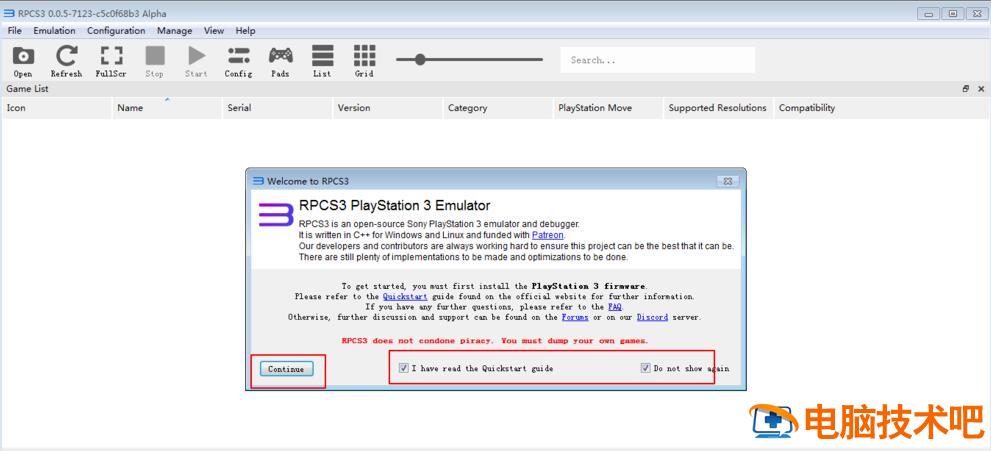Toggle FullScr fullscreen mode icon
The height and width of the screenshot is (451, 991).
(111, 61)
